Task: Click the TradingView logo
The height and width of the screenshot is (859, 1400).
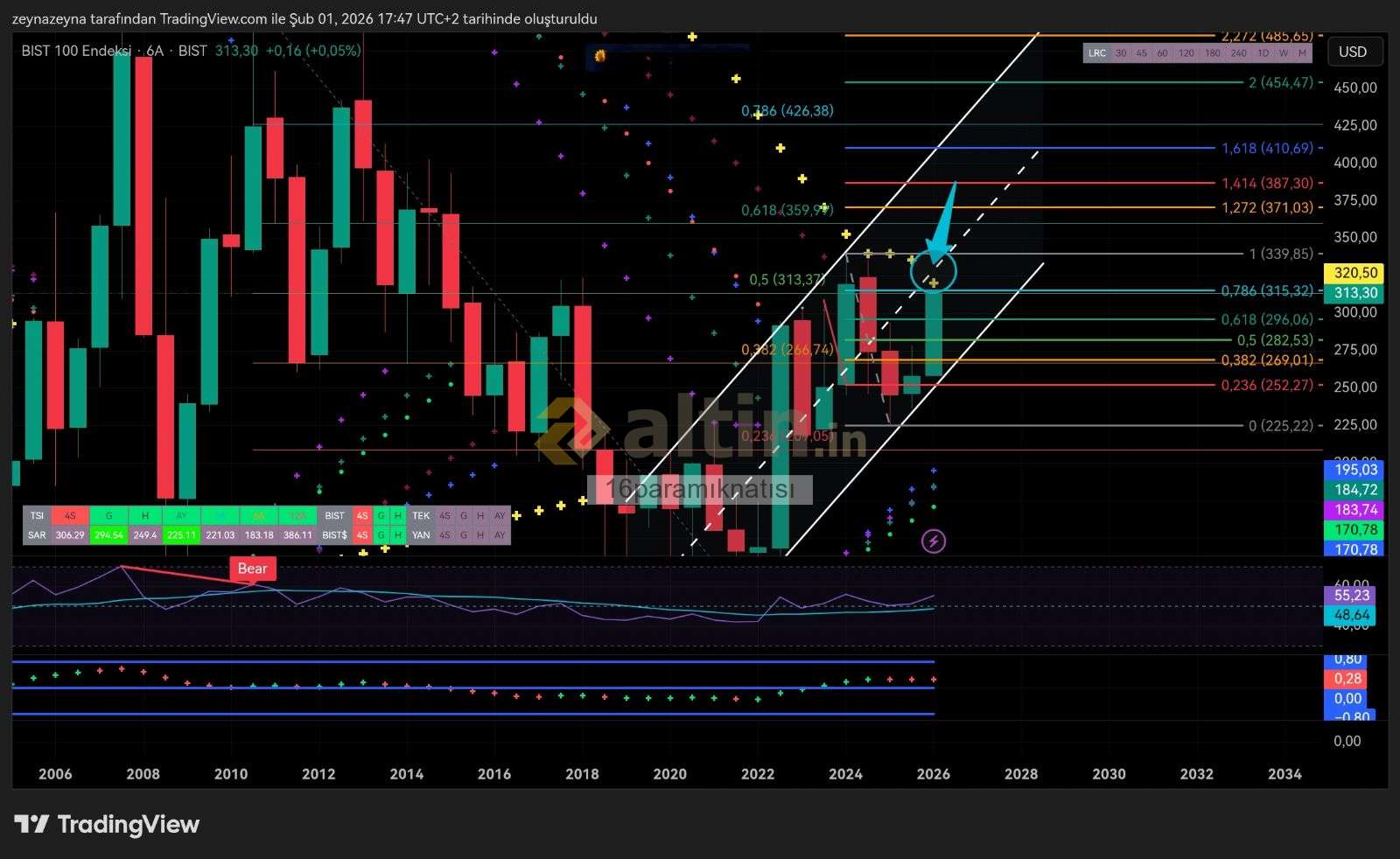Action: (107, 824)
